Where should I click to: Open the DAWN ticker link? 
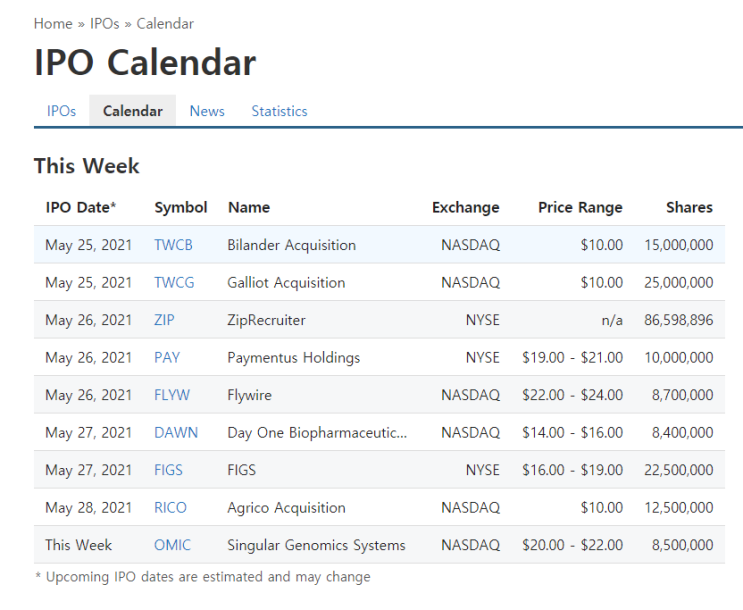[x=176, y=432]
